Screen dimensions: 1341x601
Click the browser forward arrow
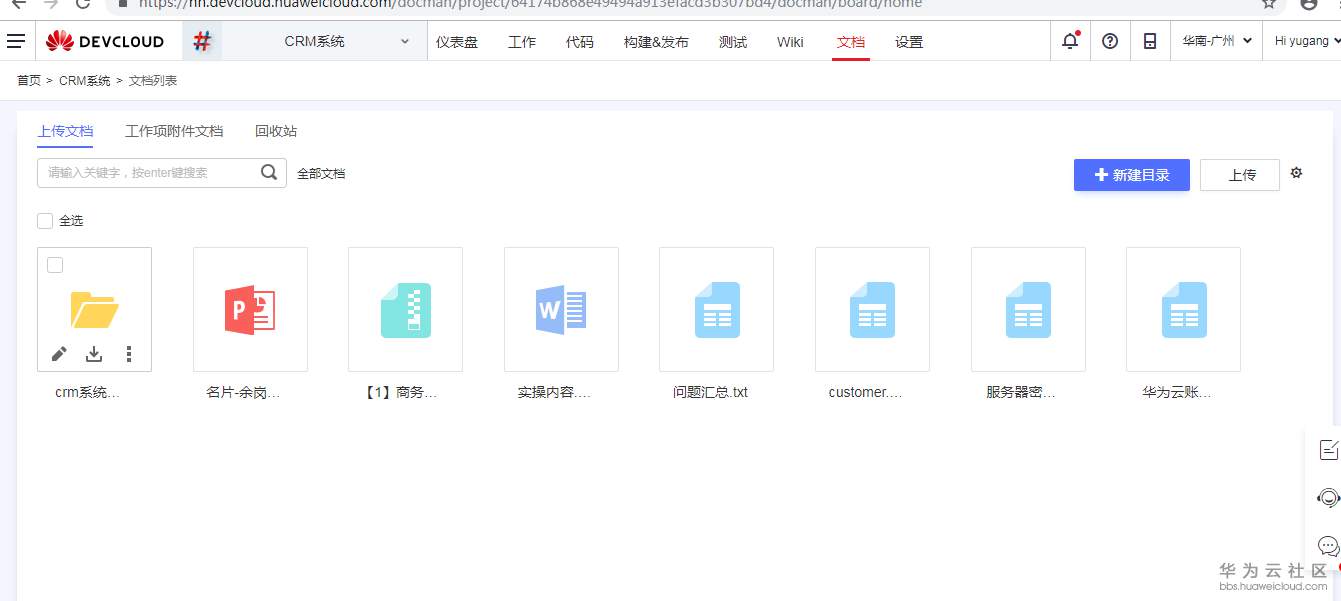click(x=51, y=3)
